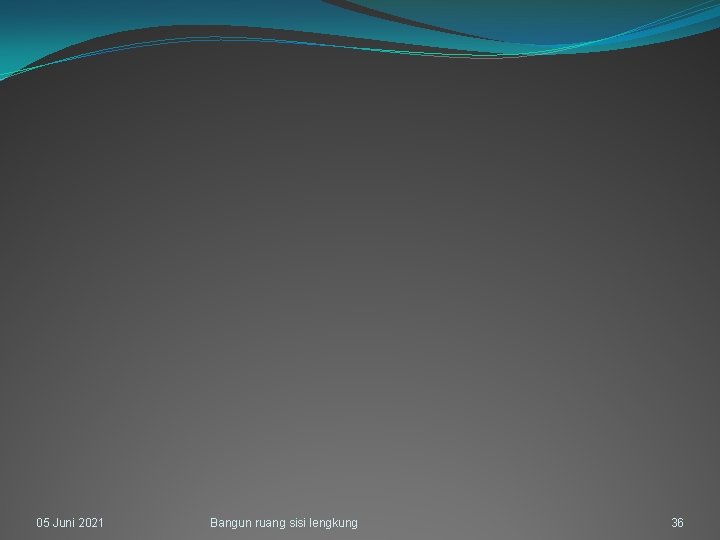Screen dimensions: 720x540
Task: Click slide number 36
Action: pyautogui.click(x=677, y=523)
